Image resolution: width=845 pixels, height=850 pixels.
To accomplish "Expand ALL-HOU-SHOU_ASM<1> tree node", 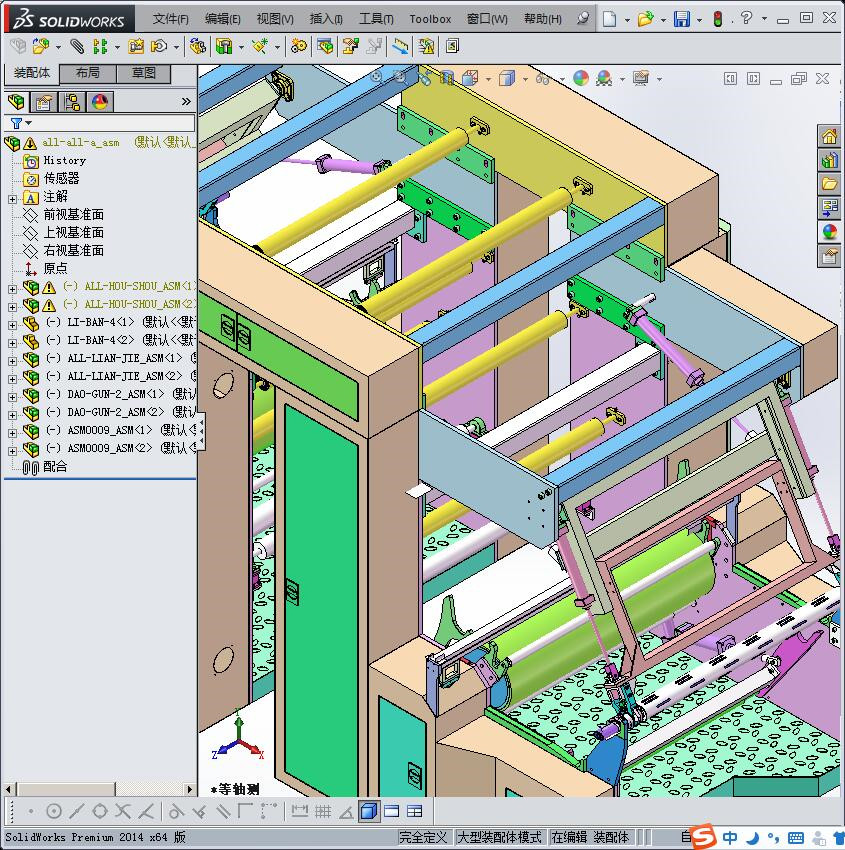I will pyautogui.click(x=12, y=289).
